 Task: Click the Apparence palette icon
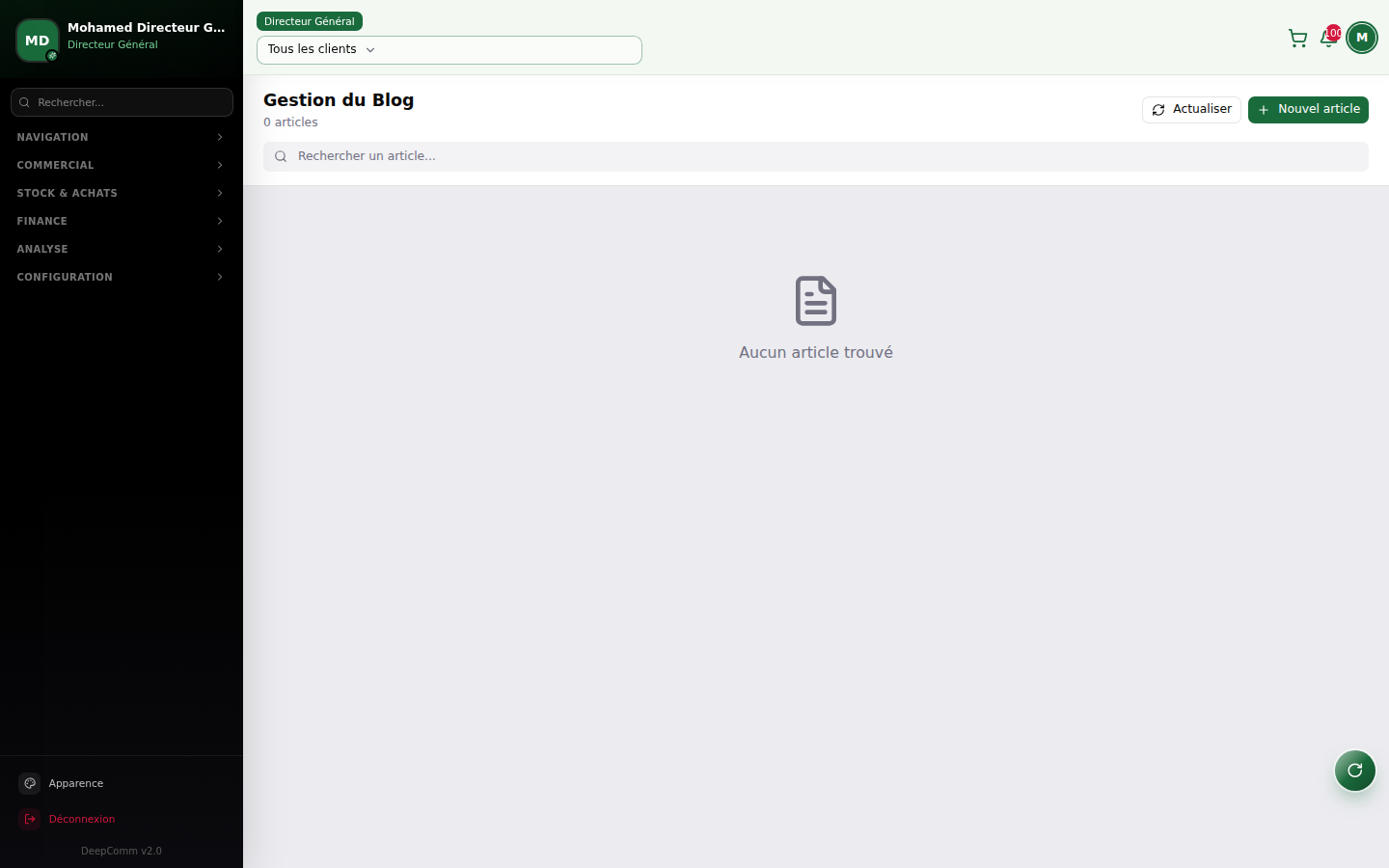click(x=30, y=783)
